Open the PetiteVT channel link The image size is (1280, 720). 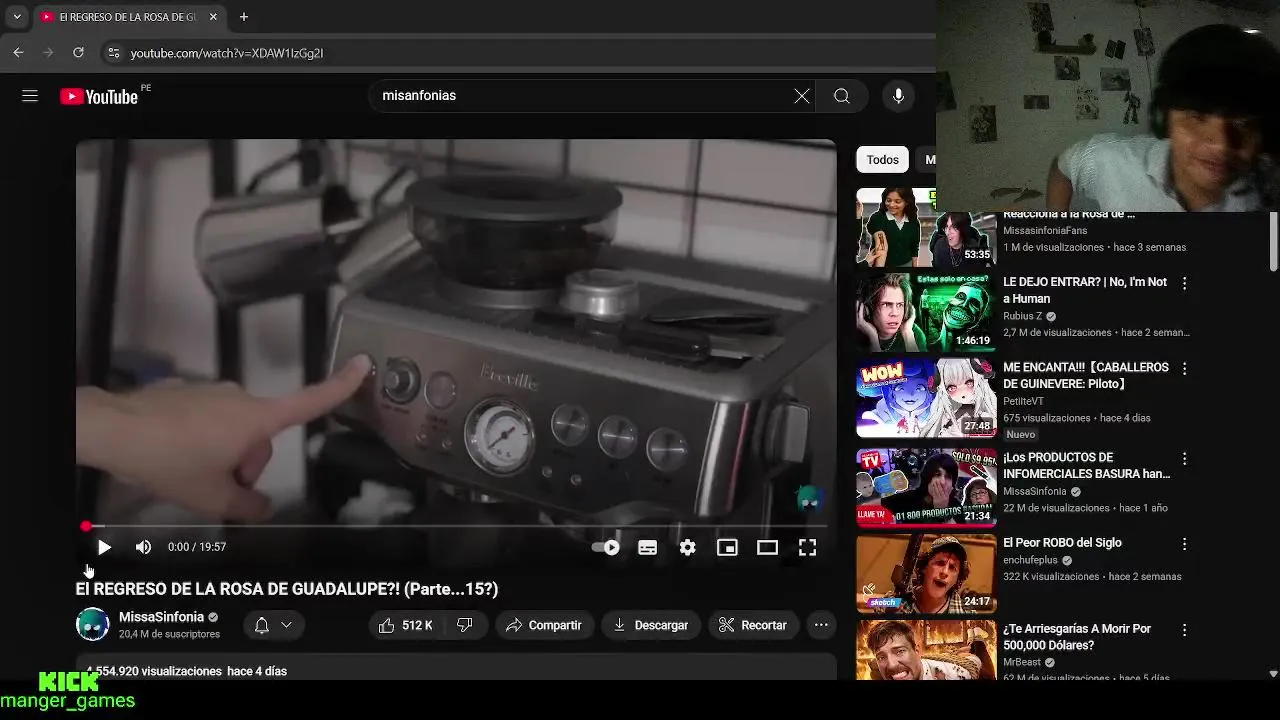pyautogui.click(x=1023, y=401)
